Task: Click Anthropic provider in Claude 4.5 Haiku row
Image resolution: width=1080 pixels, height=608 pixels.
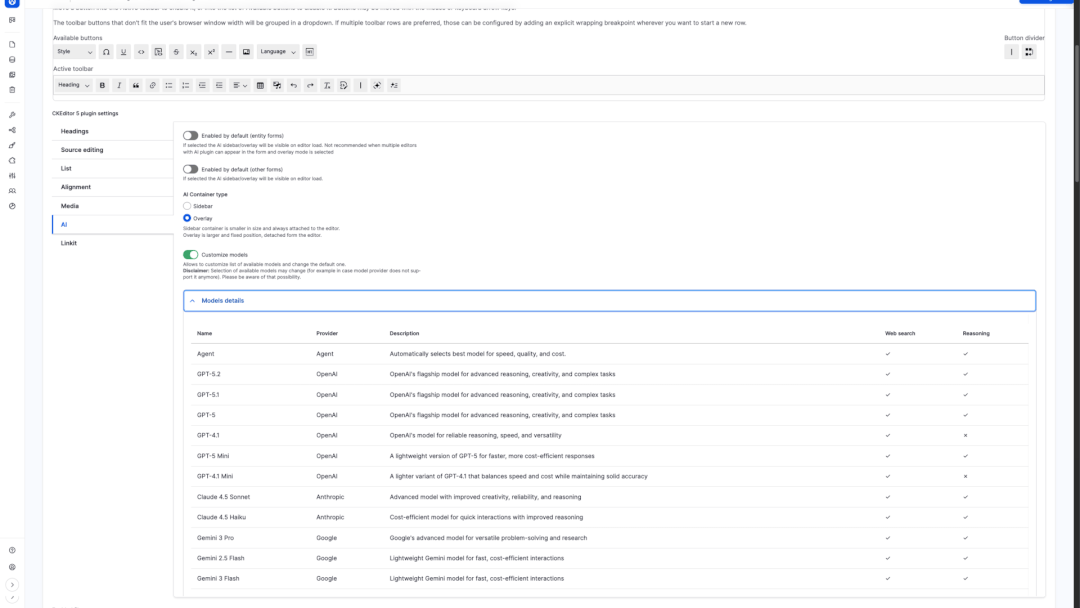Action: [330, 517]
